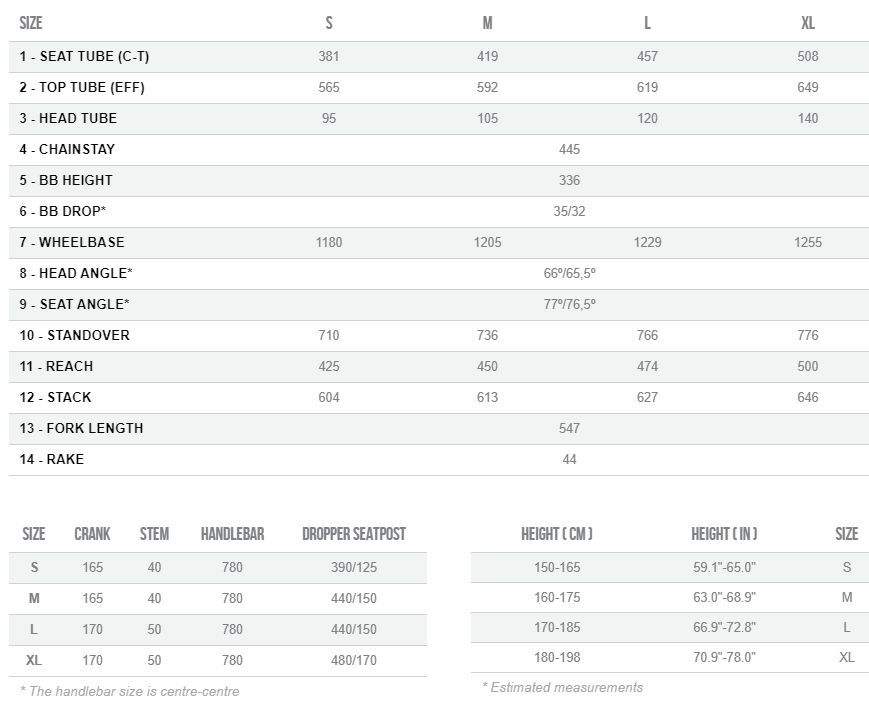Click wheelbase value 1255 for size XL

[807, 243]
